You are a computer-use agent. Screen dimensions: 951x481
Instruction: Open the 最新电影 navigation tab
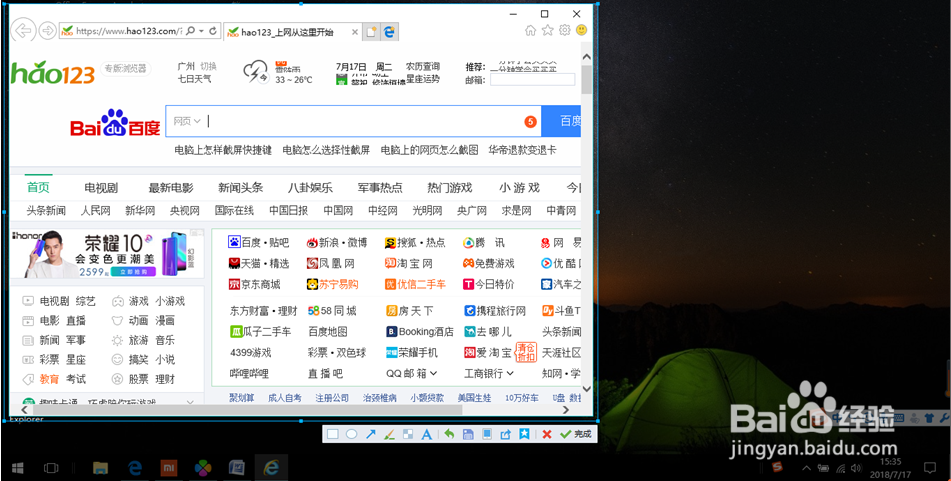(170, 187)
